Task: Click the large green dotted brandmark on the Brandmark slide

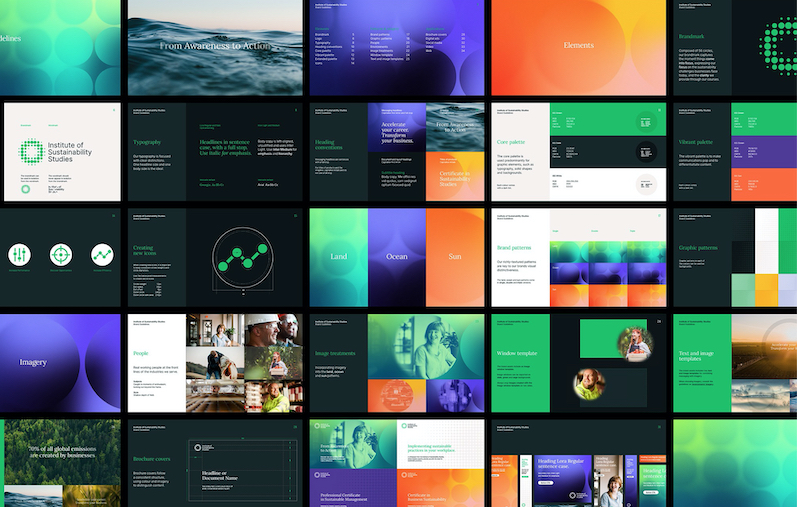Action: click(x=780, y=42)
